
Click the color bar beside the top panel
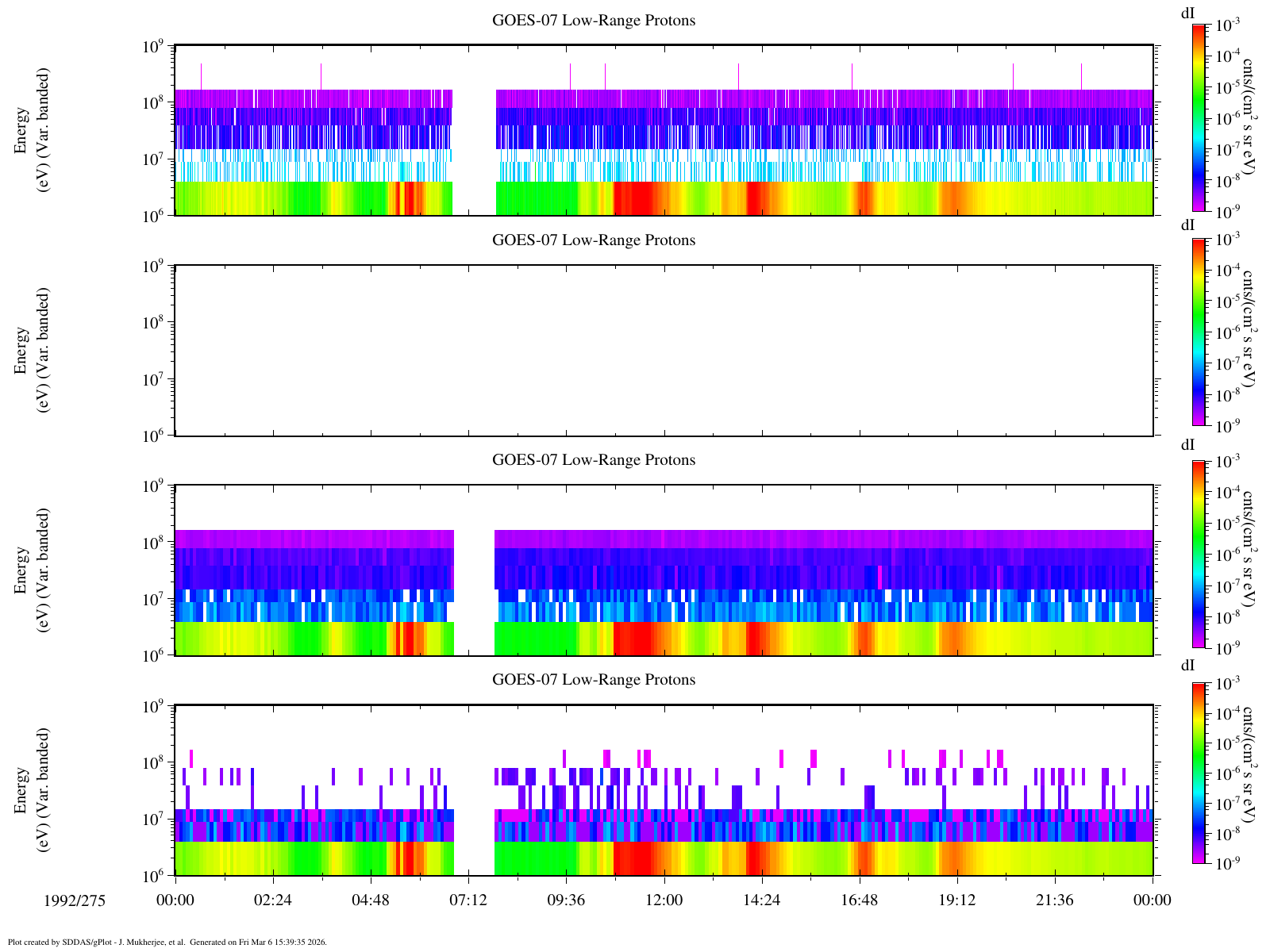tap(1199, 117)
